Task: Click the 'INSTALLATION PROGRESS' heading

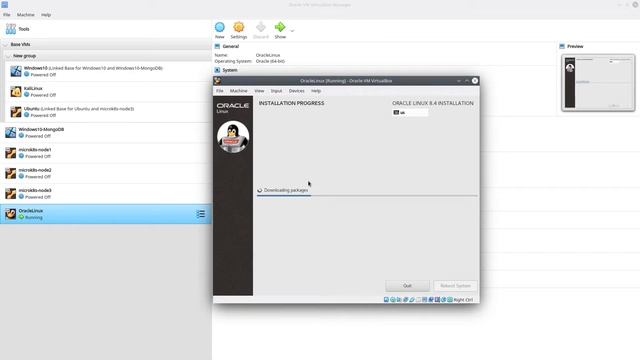Action: 291,103
